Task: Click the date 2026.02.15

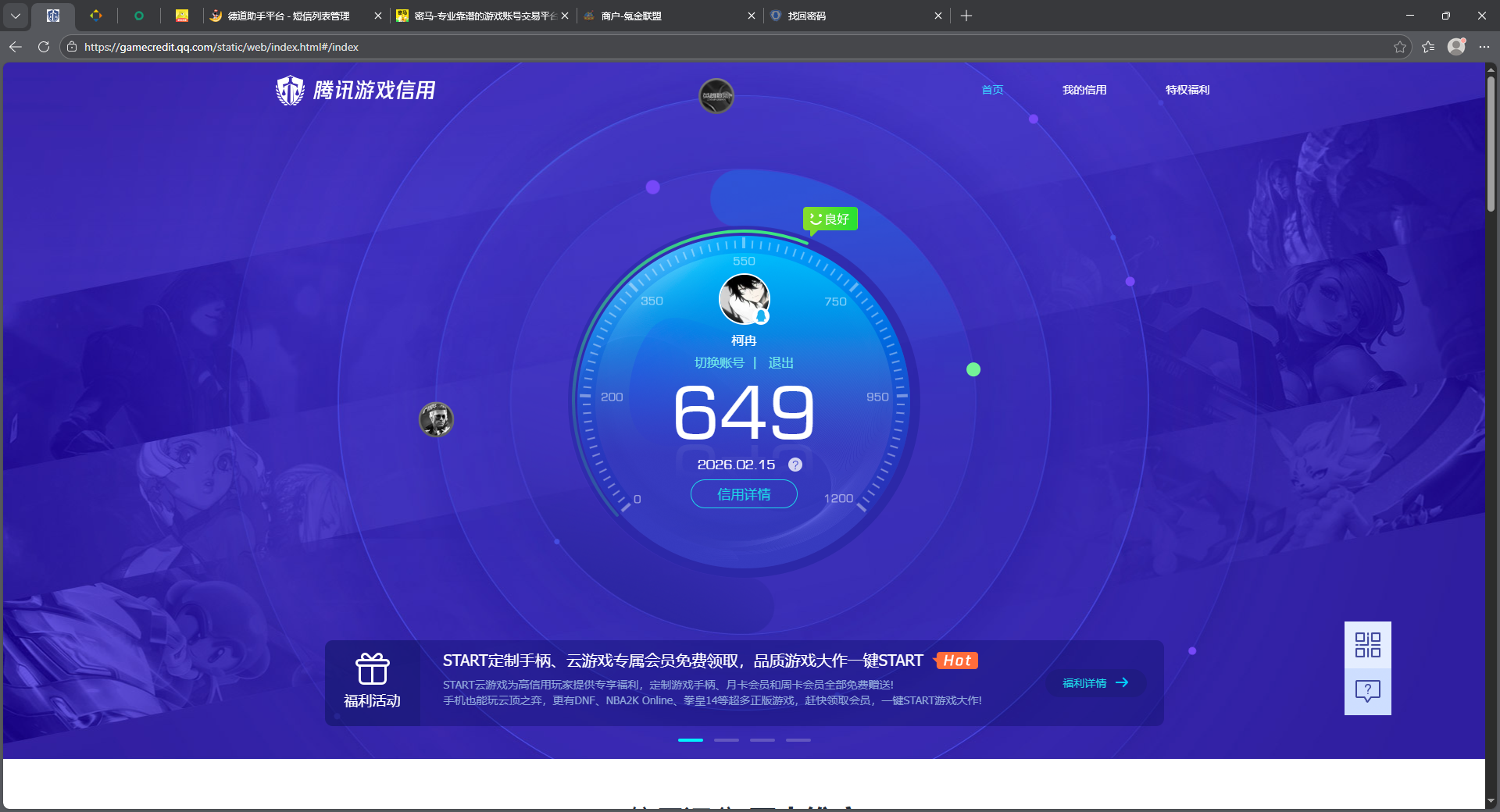Action: coord(736,465)
